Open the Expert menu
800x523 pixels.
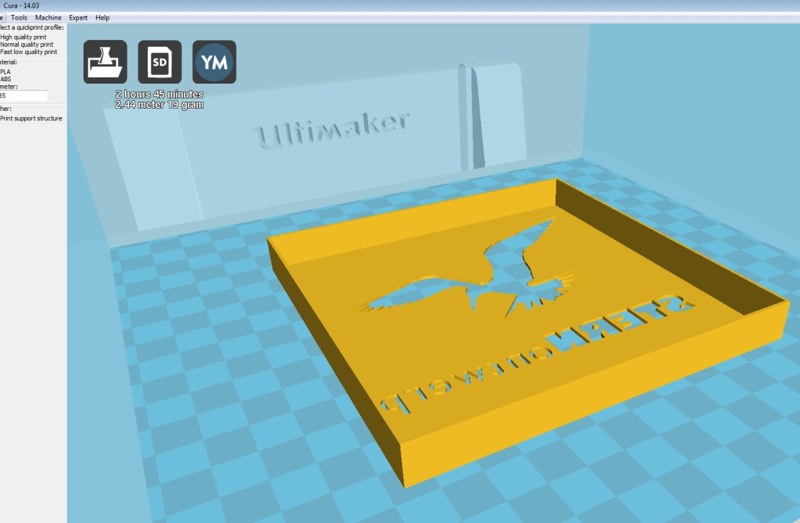pos(78,18)
